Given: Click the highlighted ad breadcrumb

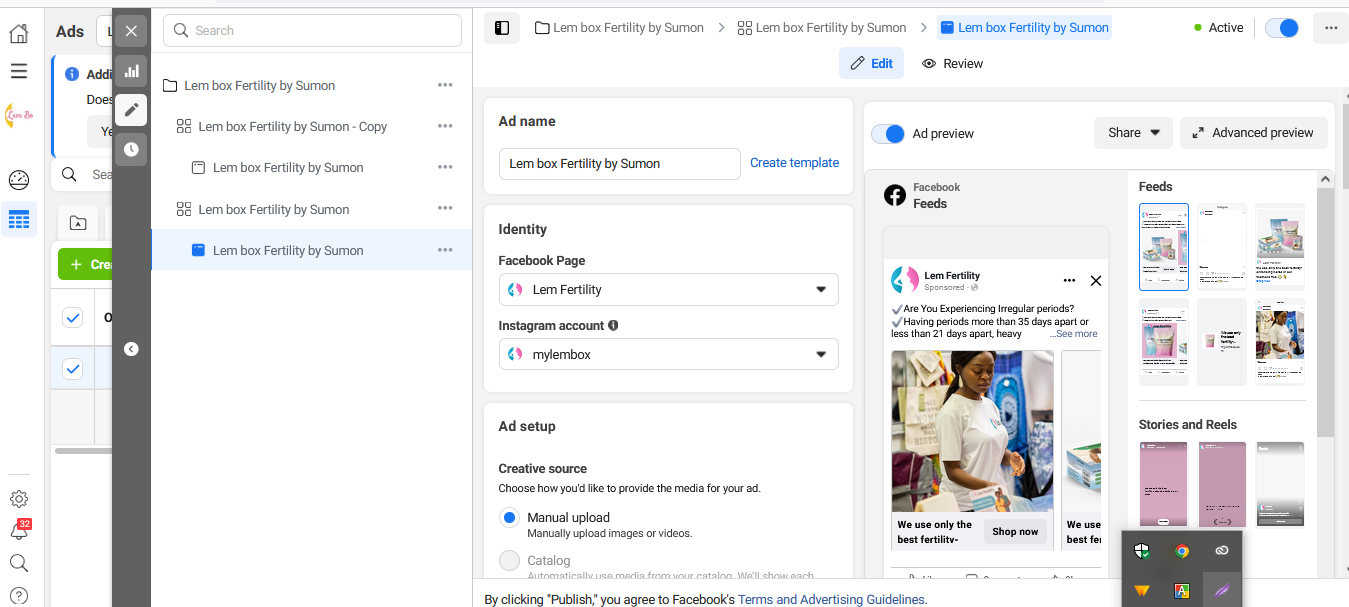Looking at the screenshot, I should pos(1024,28).
